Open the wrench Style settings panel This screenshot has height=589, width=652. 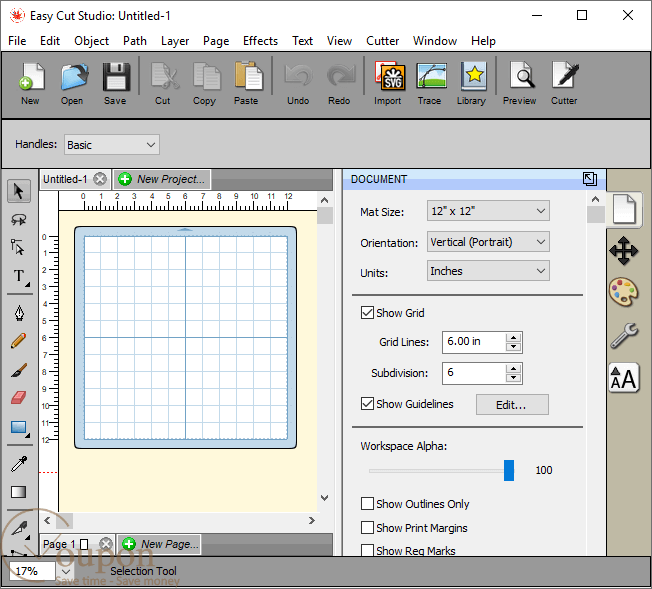tap(624, 335)
